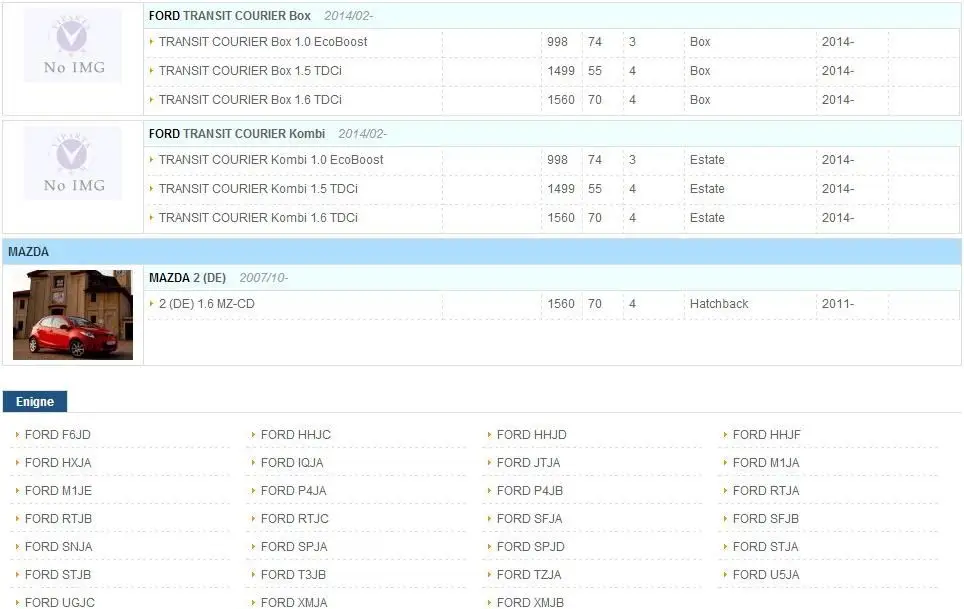964x609 pixels.
Task: Open engine FORD UGJC
Action: (x=60, y=602)
